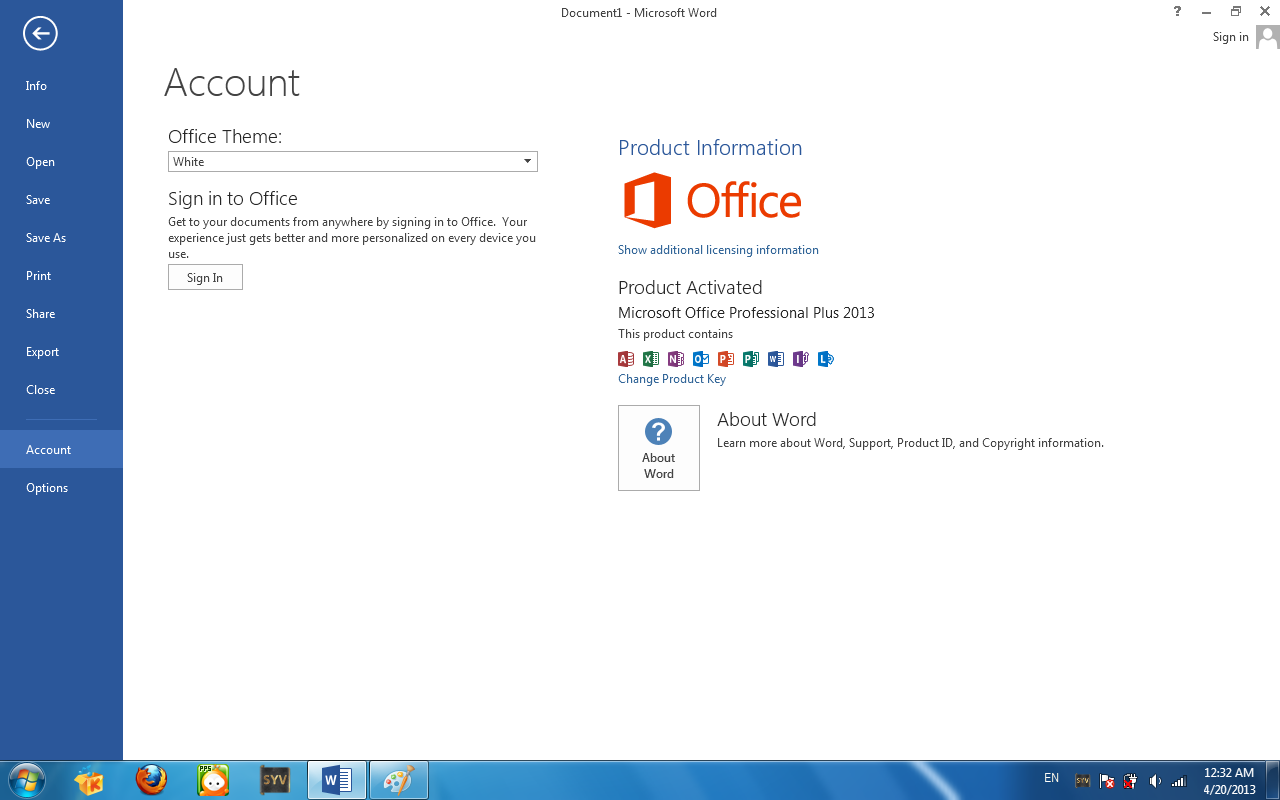
Task: Select the Outlook icon in product contents
Action: pos(701,358)
